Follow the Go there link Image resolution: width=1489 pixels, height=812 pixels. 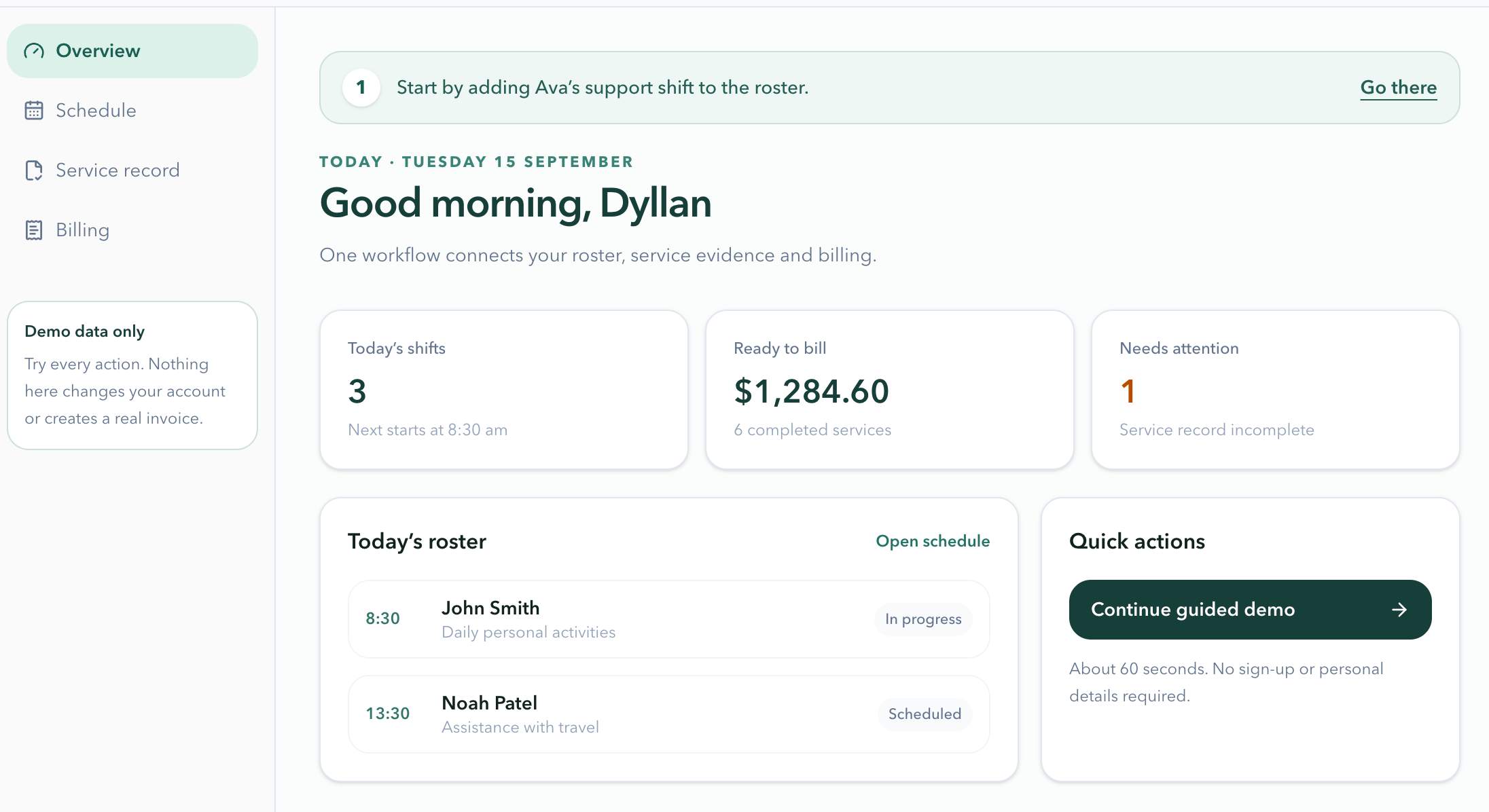point(1399,88)
